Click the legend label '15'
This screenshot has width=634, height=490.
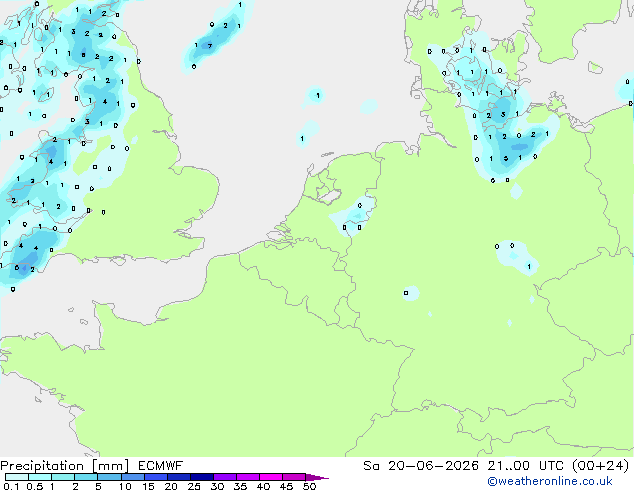click(x=148, y=486)
